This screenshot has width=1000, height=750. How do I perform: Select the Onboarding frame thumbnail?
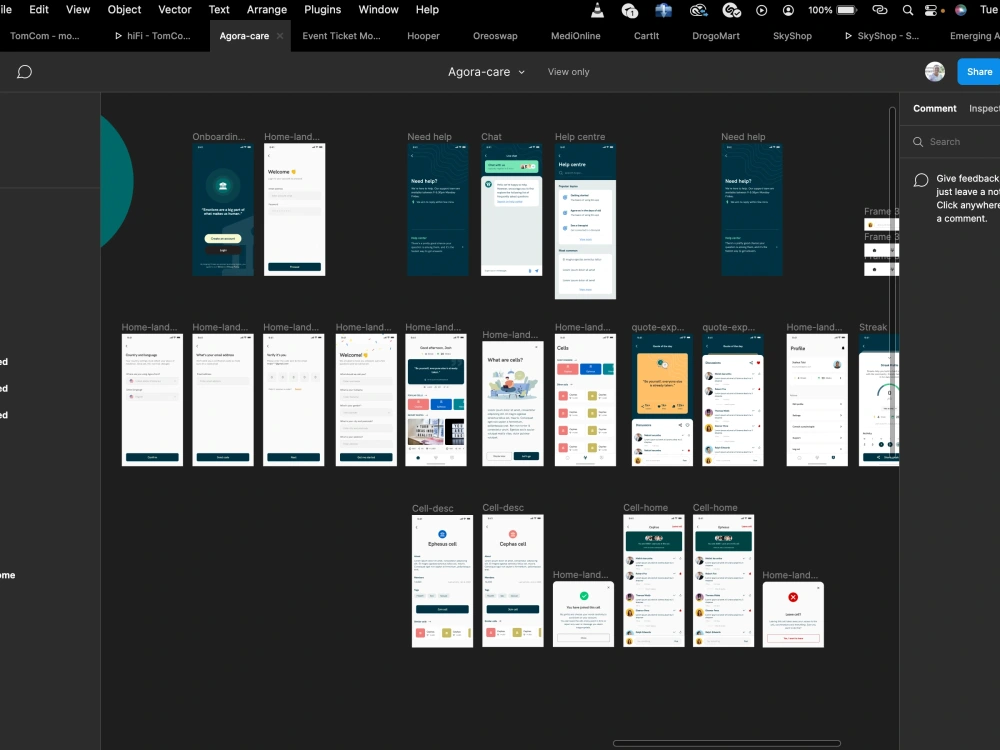pos(223,210)
